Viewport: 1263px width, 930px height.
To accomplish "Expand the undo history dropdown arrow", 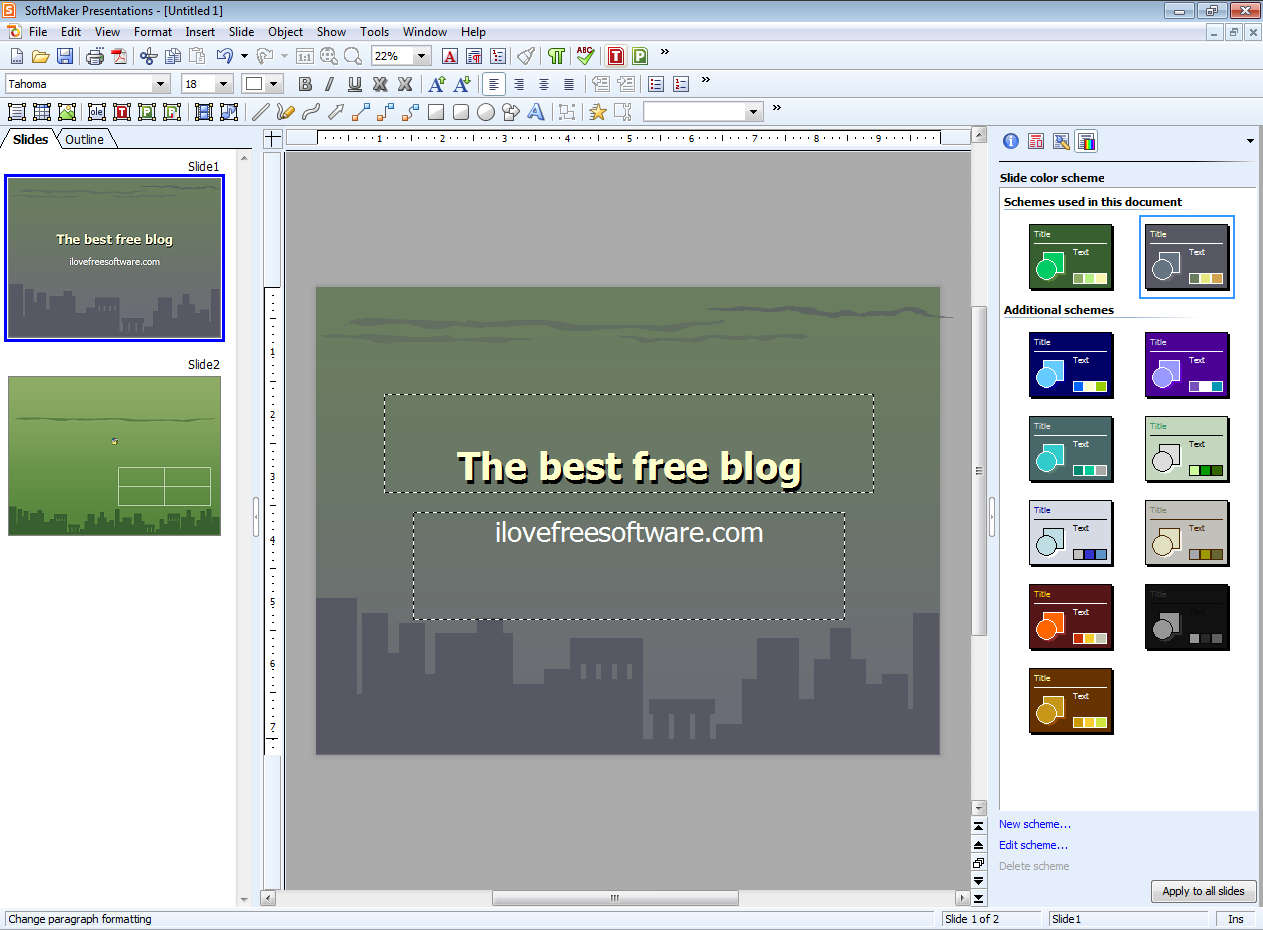I will (x=244, y=57).
